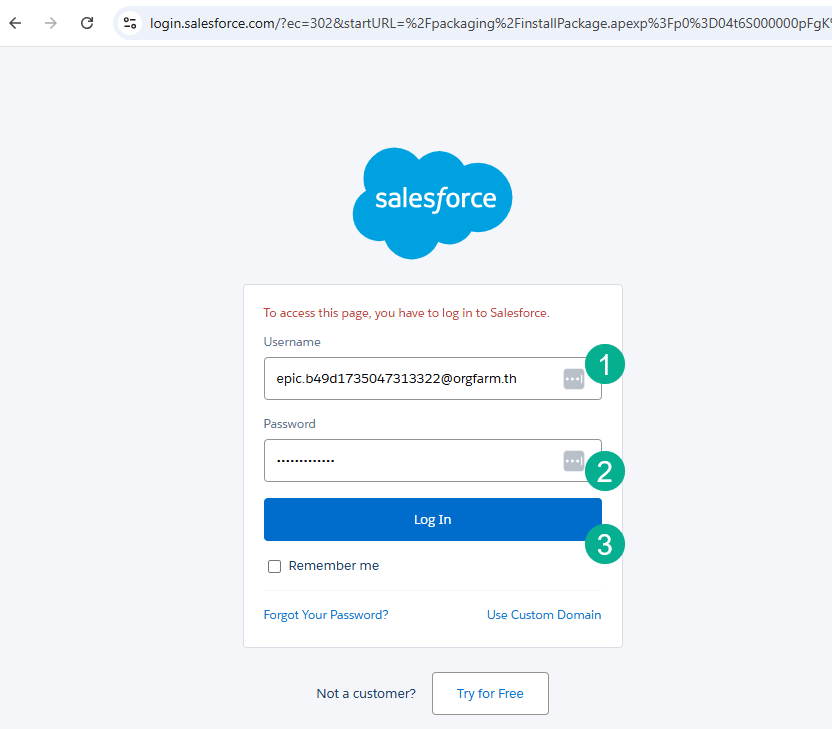
Task: Click the green step 1 badge
Action: [605, 364]
